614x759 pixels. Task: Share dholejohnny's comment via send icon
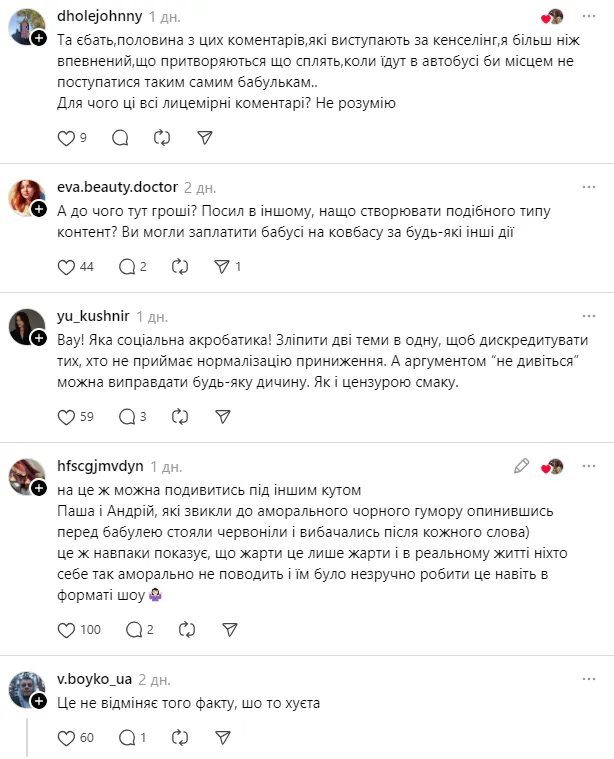click(204, 138)
